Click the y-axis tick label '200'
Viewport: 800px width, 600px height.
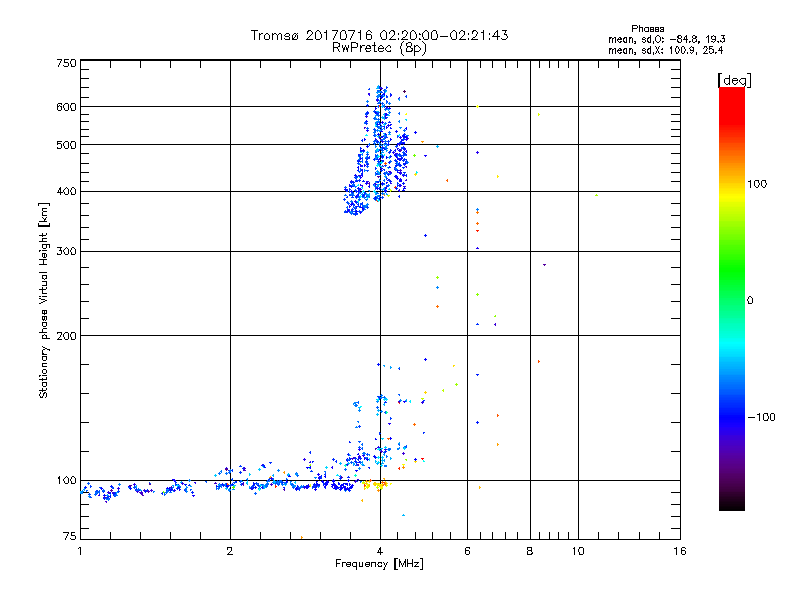(66, 336)
